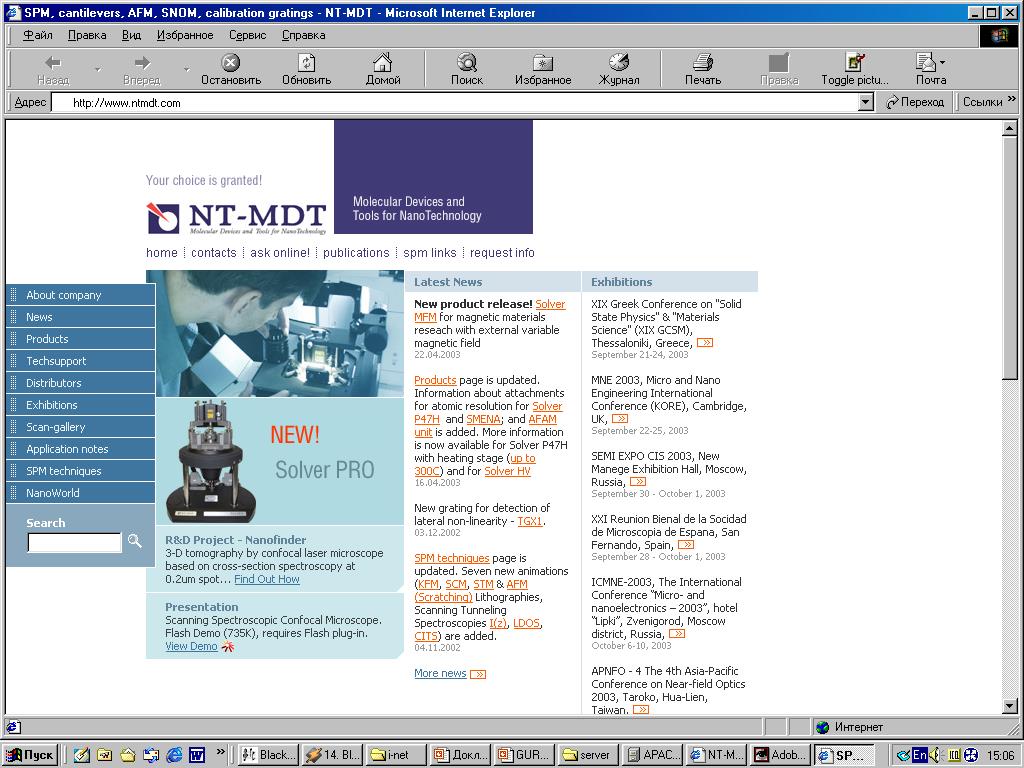The image size is (1024, 768).
Task: Click the 'TGX1' grating link
Action: click(530, 521)
